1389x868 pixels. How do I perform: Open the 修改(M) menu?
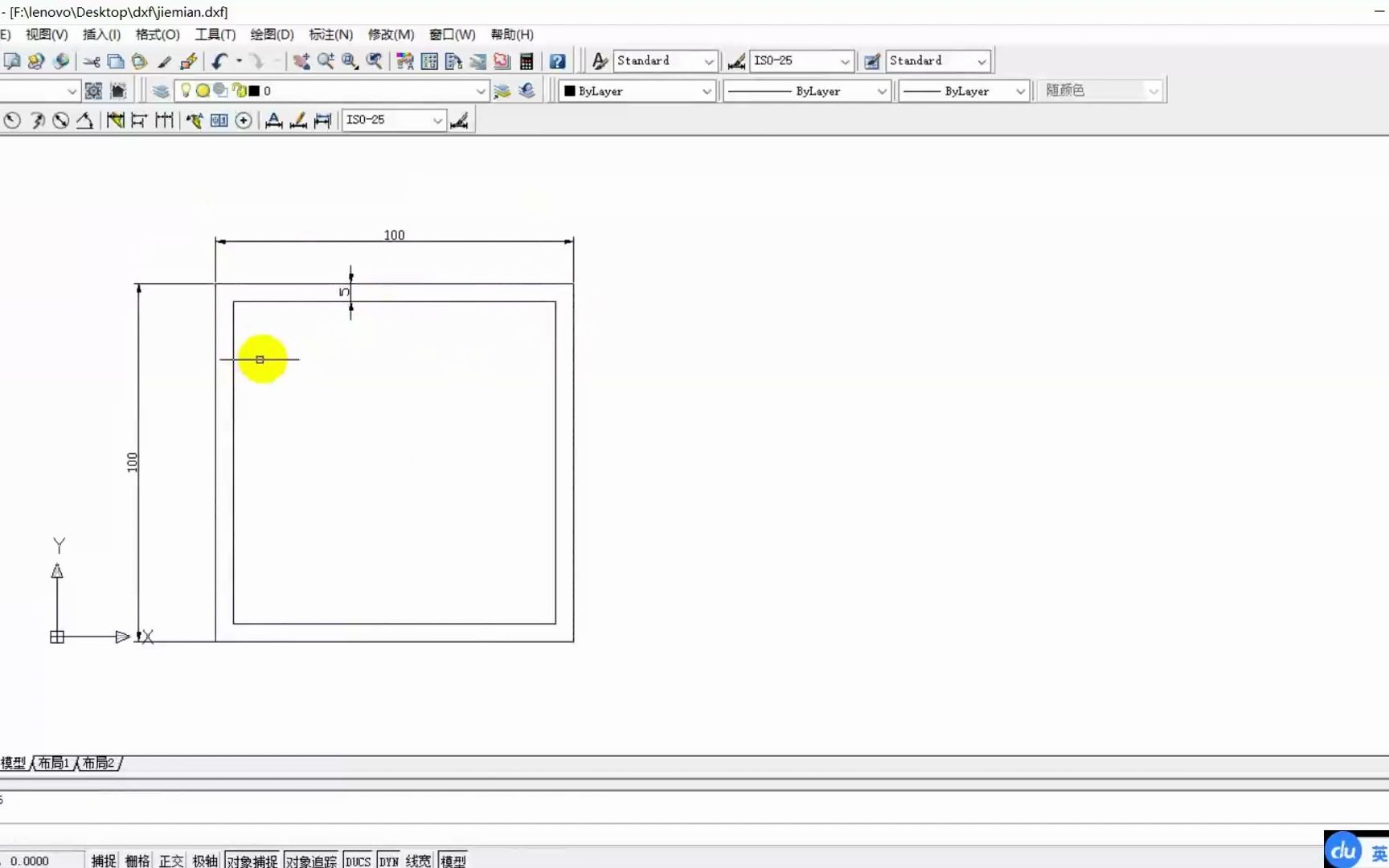click(x=391, y=35)
